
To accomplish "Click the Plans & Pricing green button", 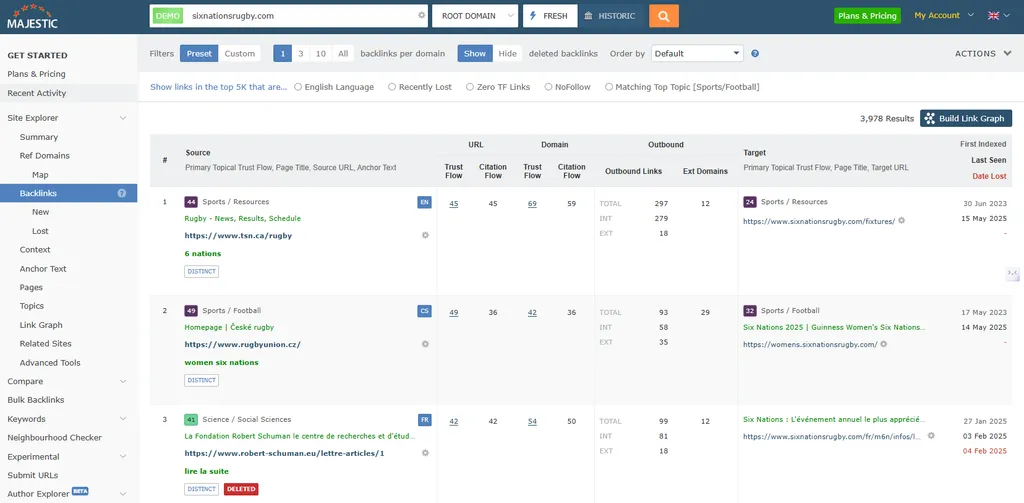I will 867,16.
